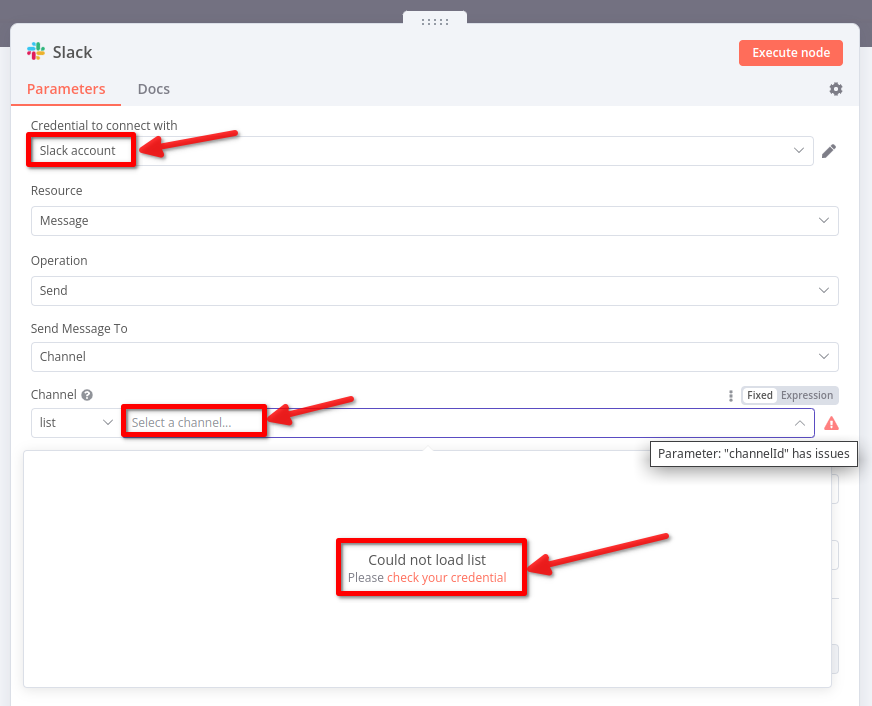
Task: Open the Channel parameter options menu dots
Action: [731, 395]
